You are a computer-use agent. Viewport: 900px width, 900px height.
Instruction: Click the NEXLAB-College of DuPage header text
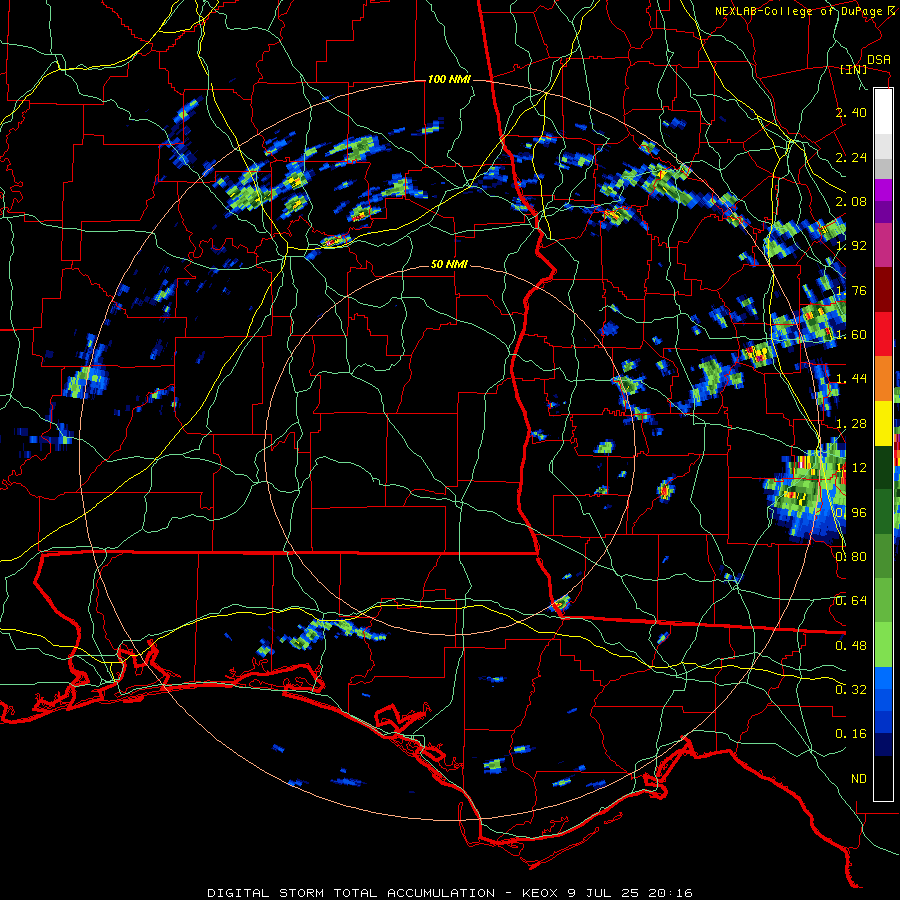tap(798, 11)
